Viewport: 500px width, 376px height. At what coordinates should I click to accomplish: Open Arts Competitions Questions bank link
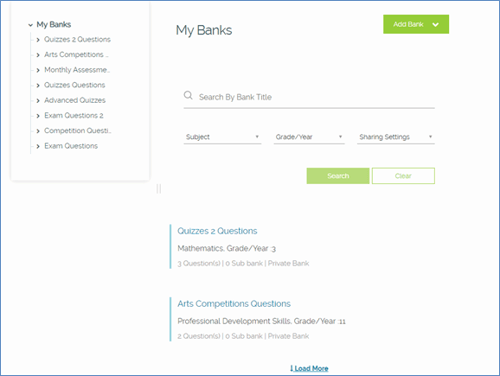click(234, 304)
